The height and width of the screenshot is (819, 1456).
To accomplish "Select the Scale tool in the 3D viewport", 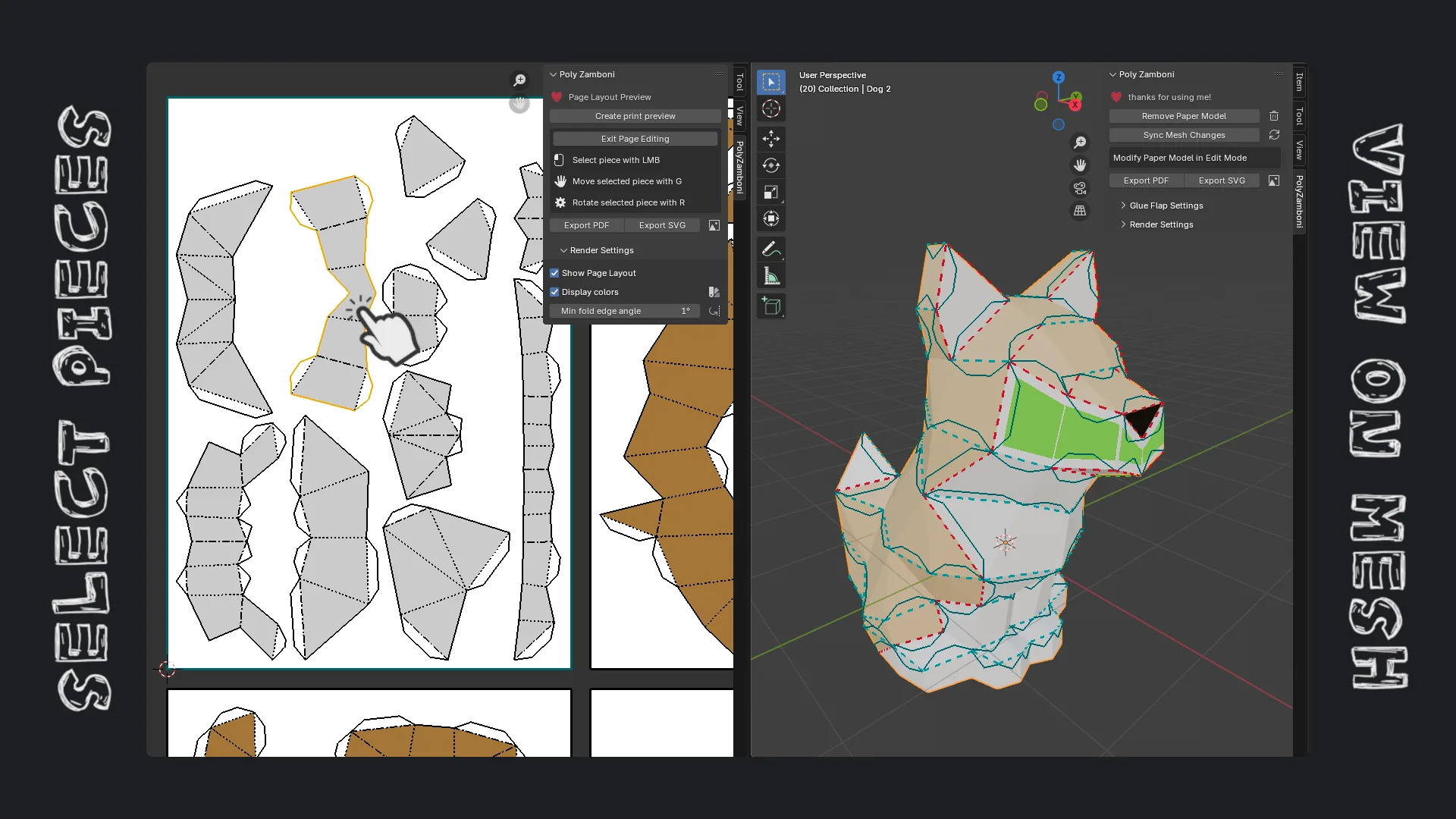I will click(x=770, y=193).
